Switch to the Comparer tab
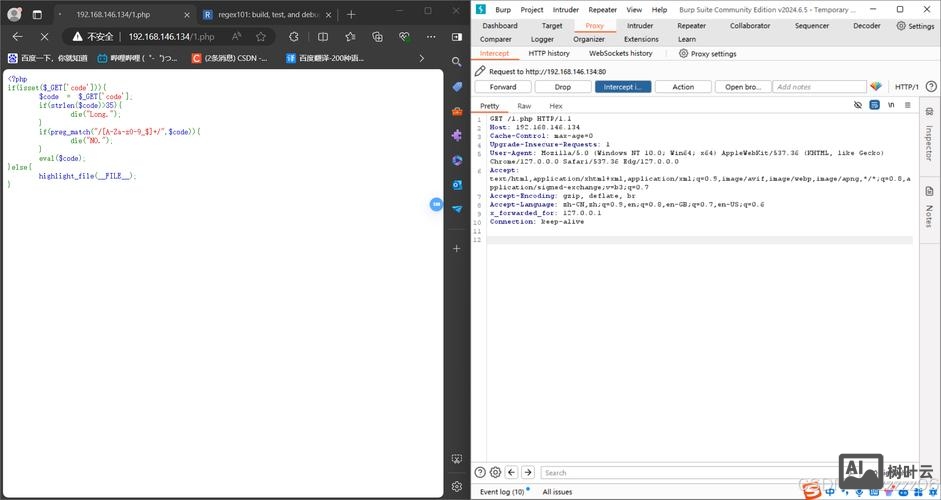The width and height of the screenshot is (941, 500). pos(496,39)
